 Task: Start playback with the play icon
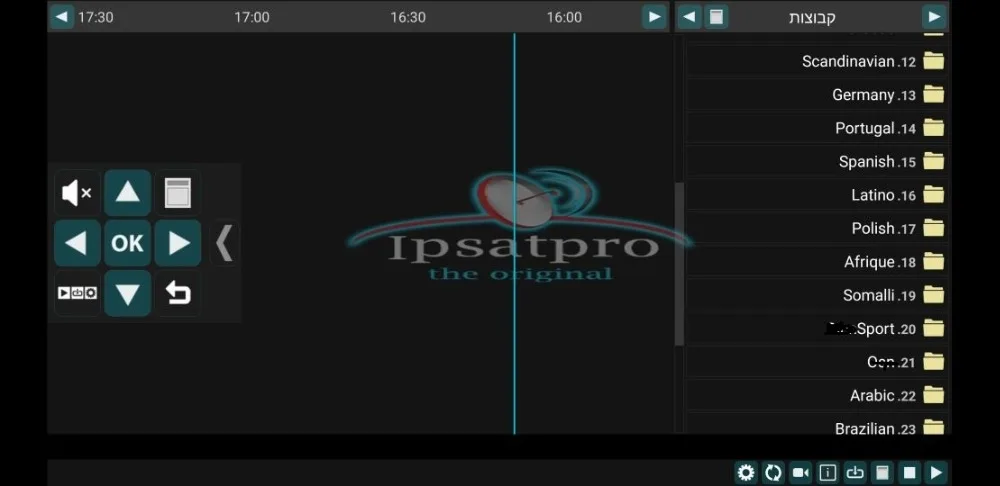(x=936, y=473)
